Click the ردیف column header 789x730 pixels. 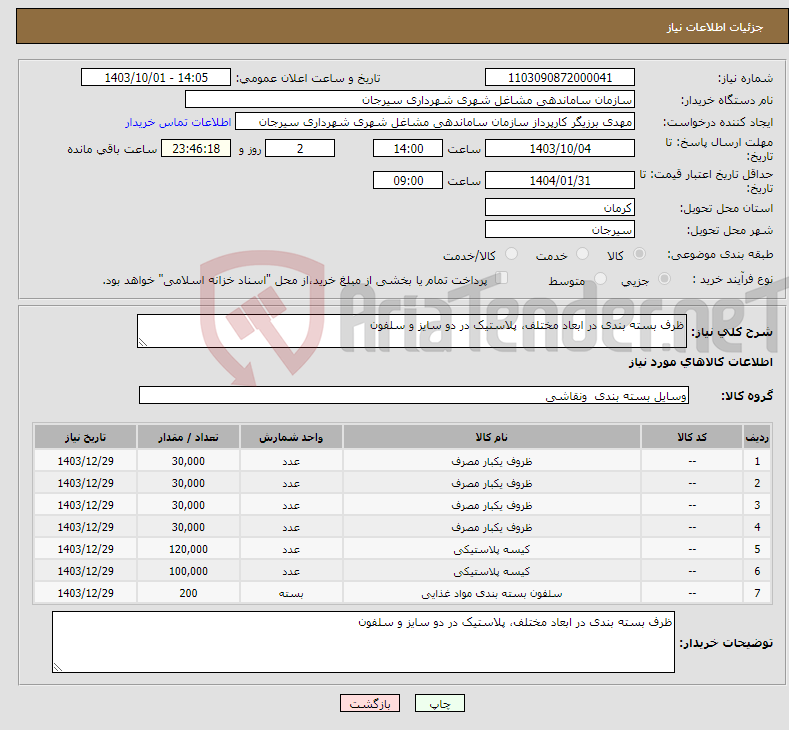coord(757,437)
